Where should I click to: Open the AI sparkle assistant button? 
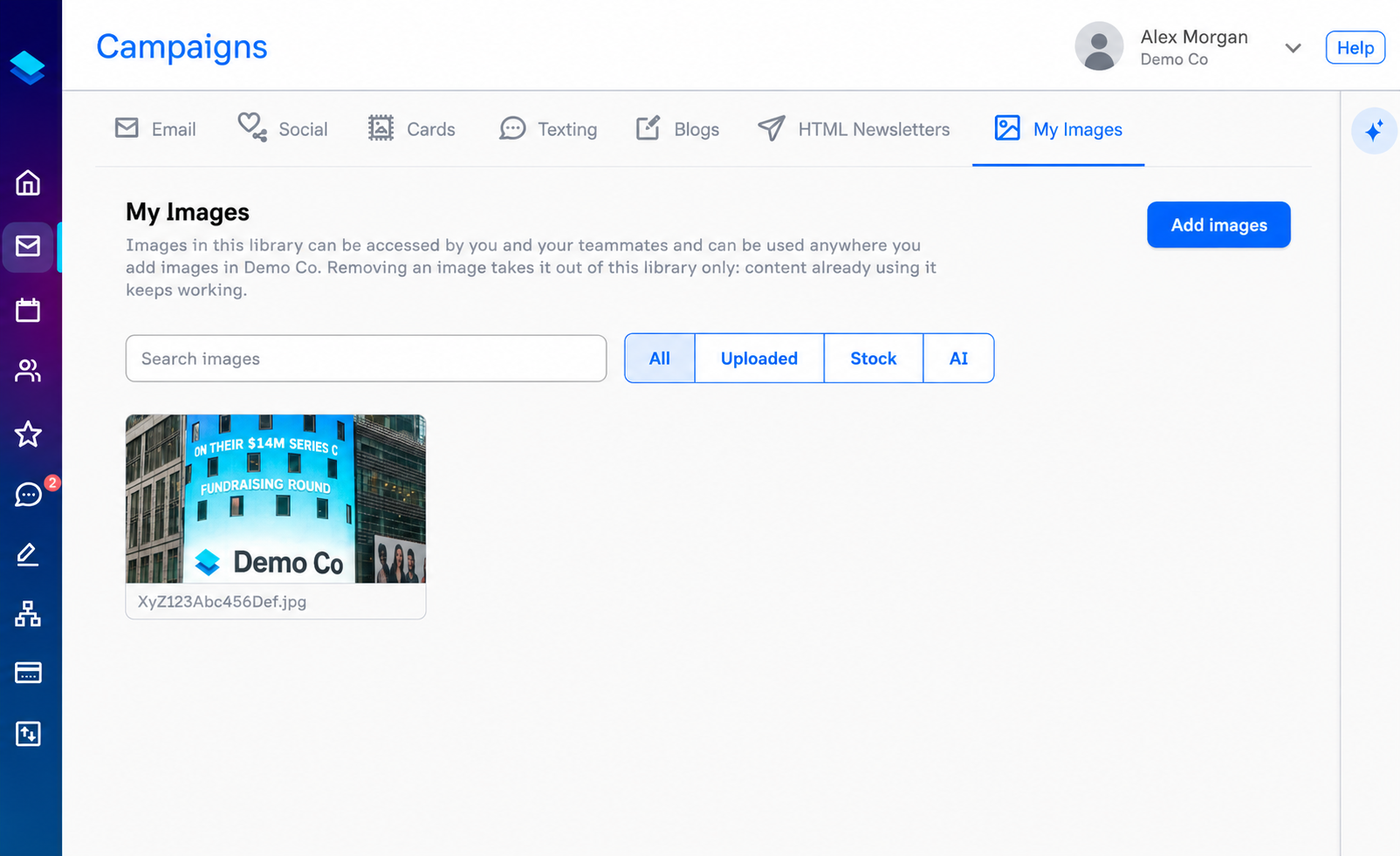(1374, 131)
